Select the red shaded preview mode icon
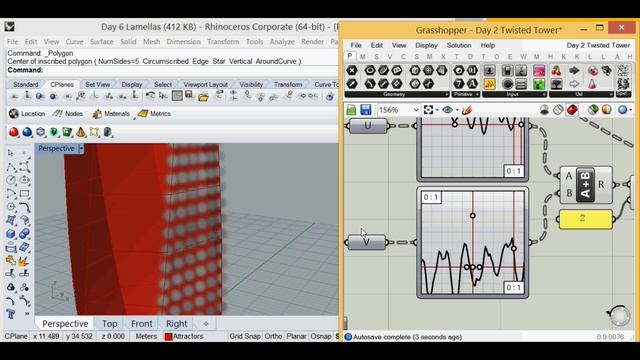 (x=572, y=110)
